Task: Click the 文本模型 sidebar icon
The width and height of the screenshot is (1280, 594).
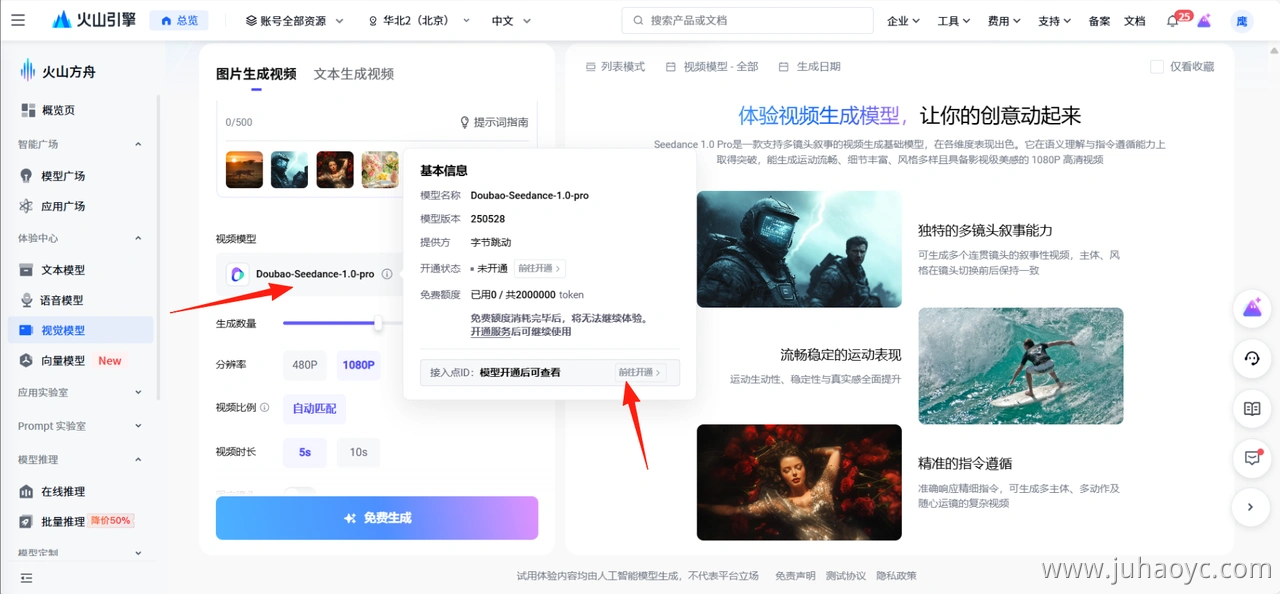Action: click(x=27, y=270)
